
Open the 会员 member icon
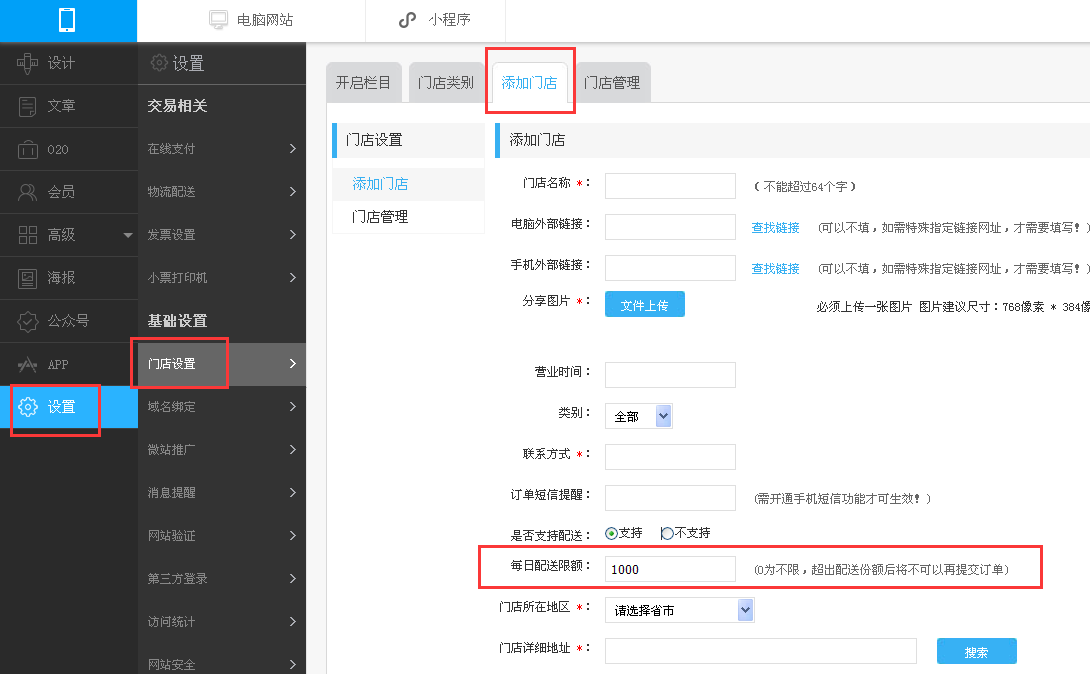[x=27, y=192]
